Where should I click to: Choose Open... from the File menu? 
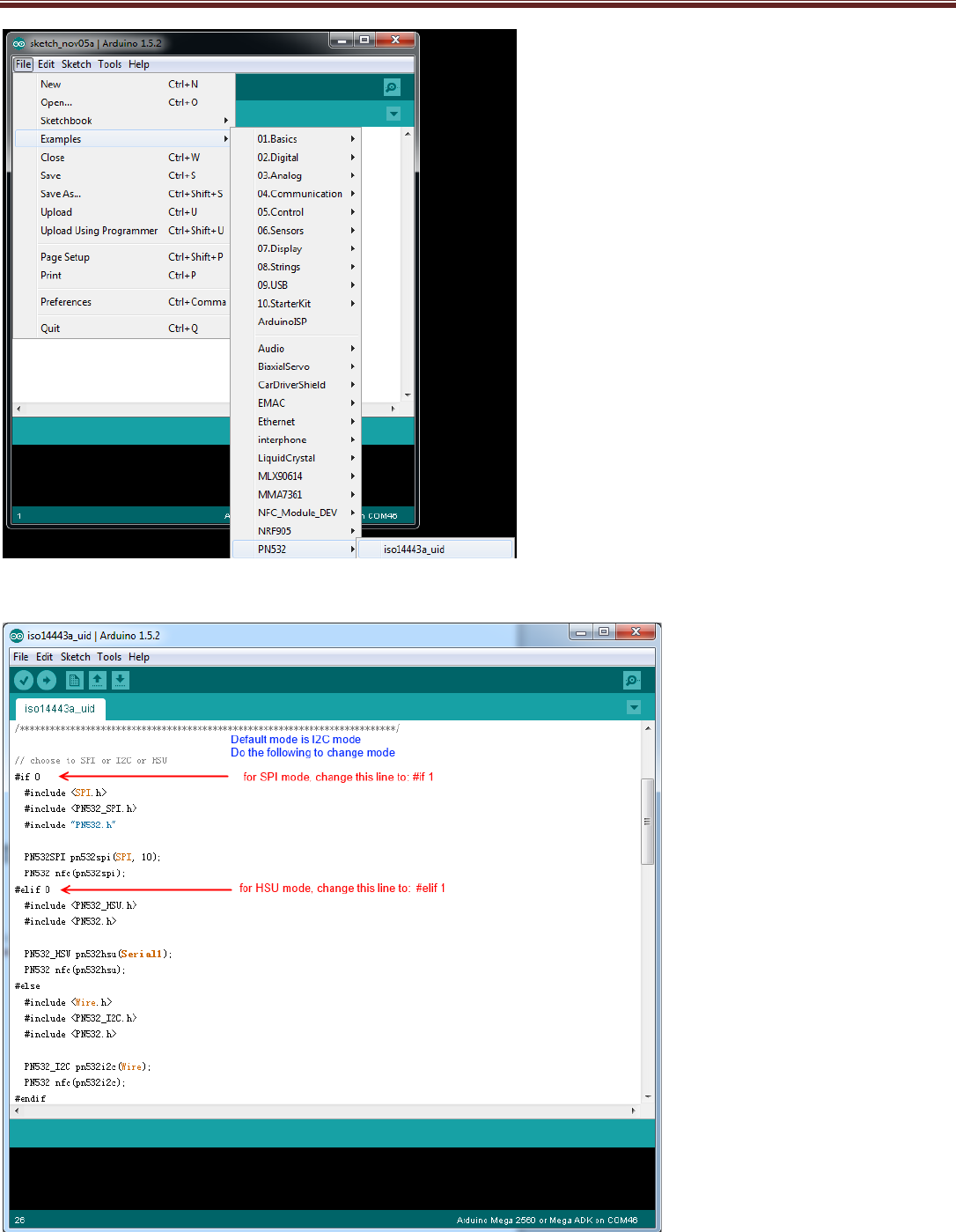pos(123,102)
